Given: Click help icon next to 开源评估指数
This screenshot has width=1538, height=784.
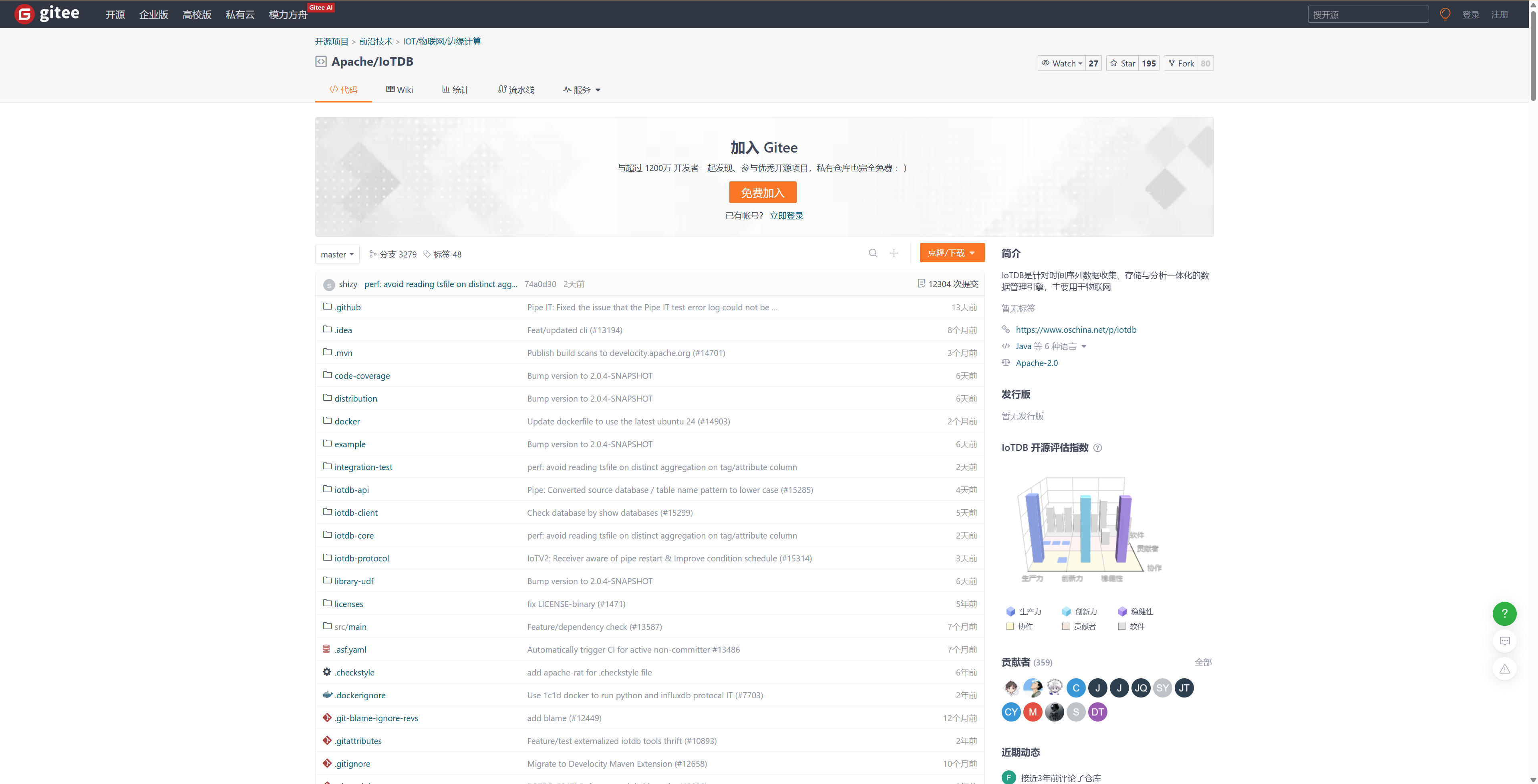Looking at the screenshot, I should coord(1097,448).
